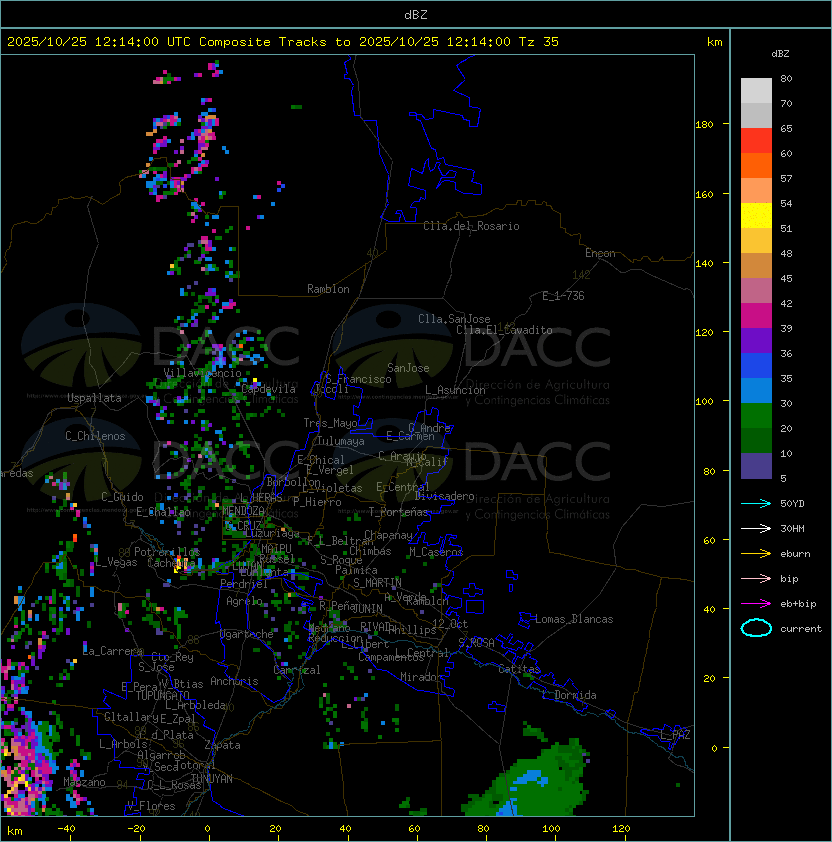Screen dimensions: 832x842
Task: Click the white 30HM arrow in legend
Action: point(756,528)
